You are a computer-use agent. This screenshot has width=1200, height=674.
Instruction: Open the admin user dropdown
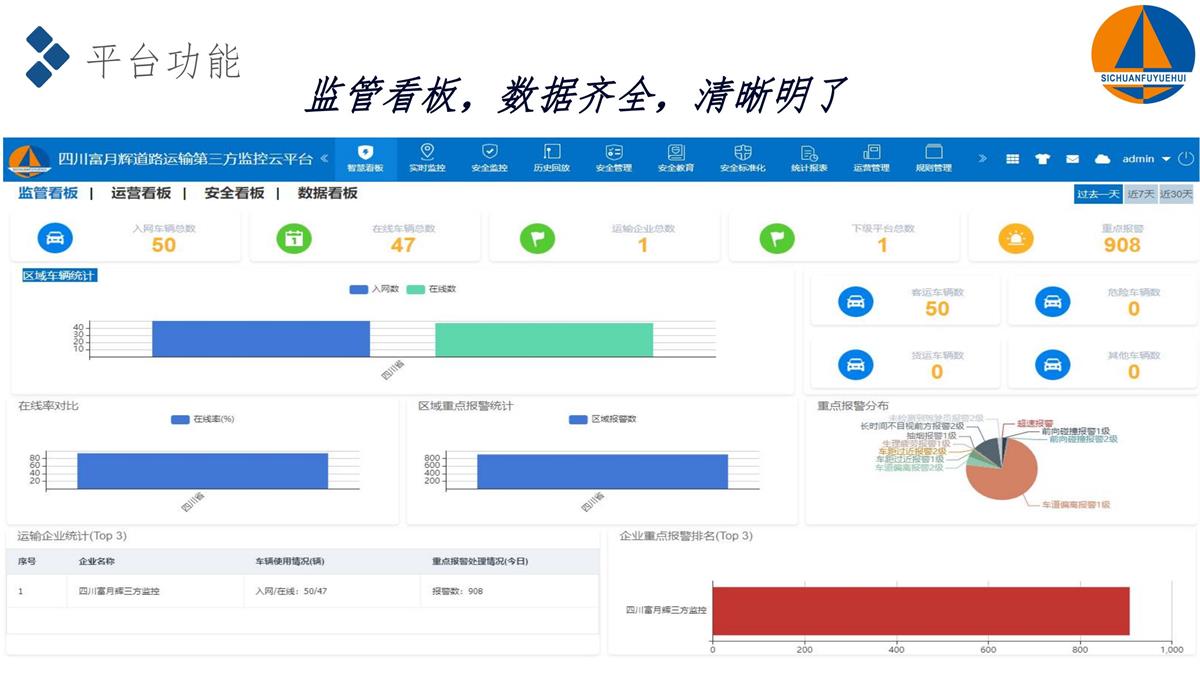point(1145,159)
